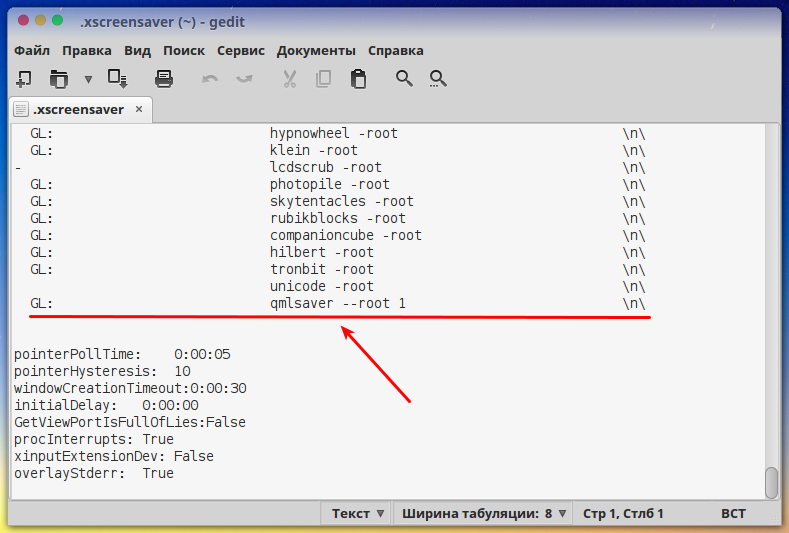The image size is (789, 533).
Task: Close the .xscreensaver tab
Action: pos(139,109)
